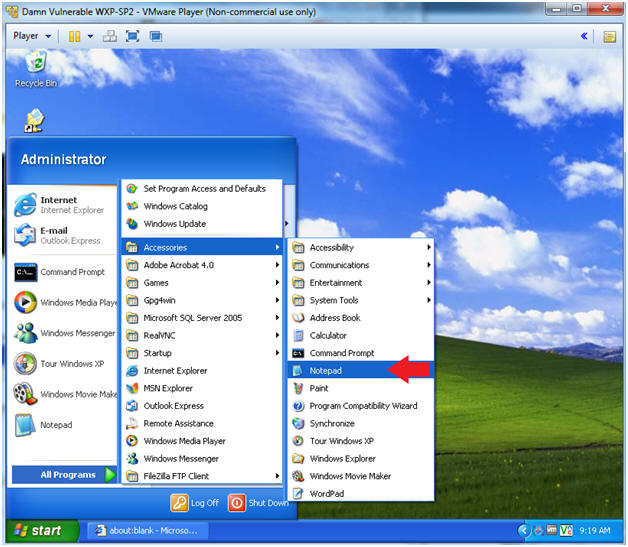Open Windows Catalog menu entry
628x547 pixels.
202,206
